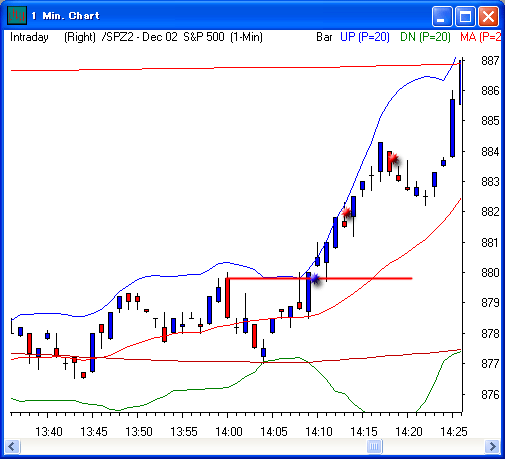Screen dimensions: 505x459
Task: Close the 1 Min. Chart window
Action: coord(488,16)
